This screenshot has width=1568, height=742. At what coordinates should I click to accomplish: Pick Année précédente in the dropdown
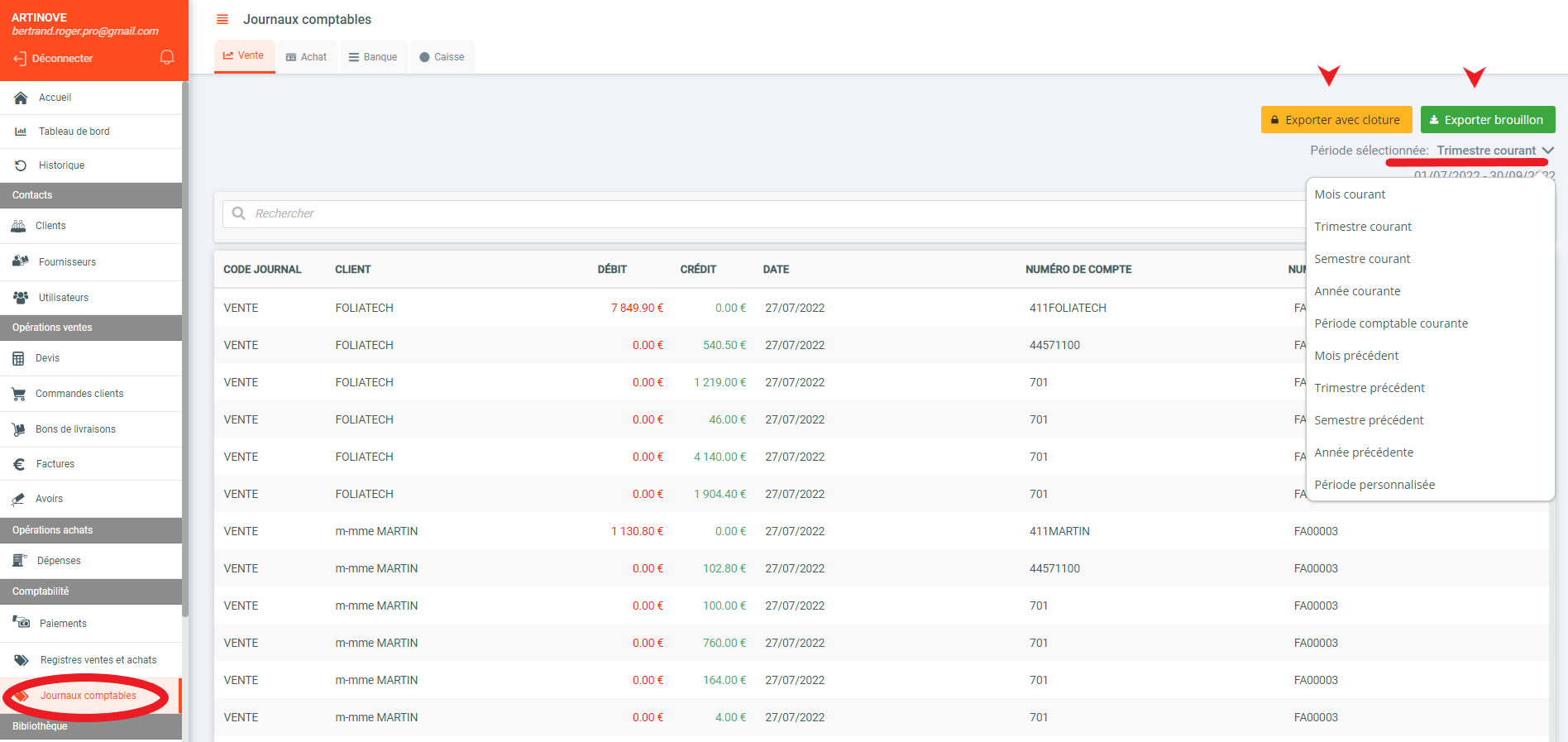tap(1364, 452)
